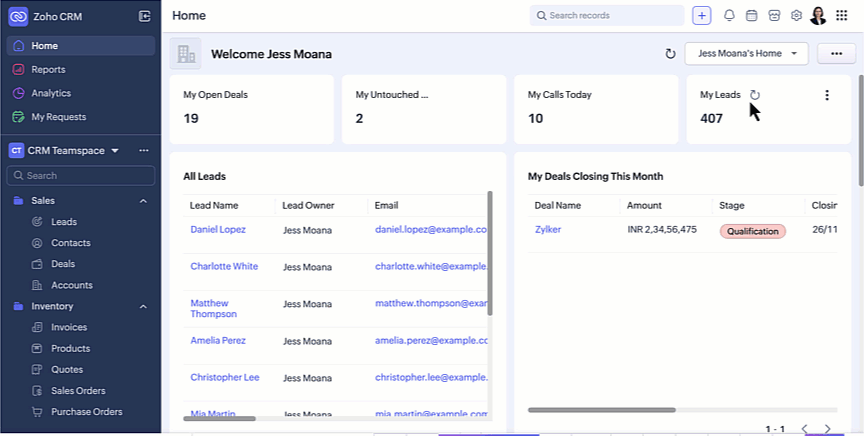The image size is (864, 436).
Task: Select Deals module in the sidebar
Action: click(63, 264)
